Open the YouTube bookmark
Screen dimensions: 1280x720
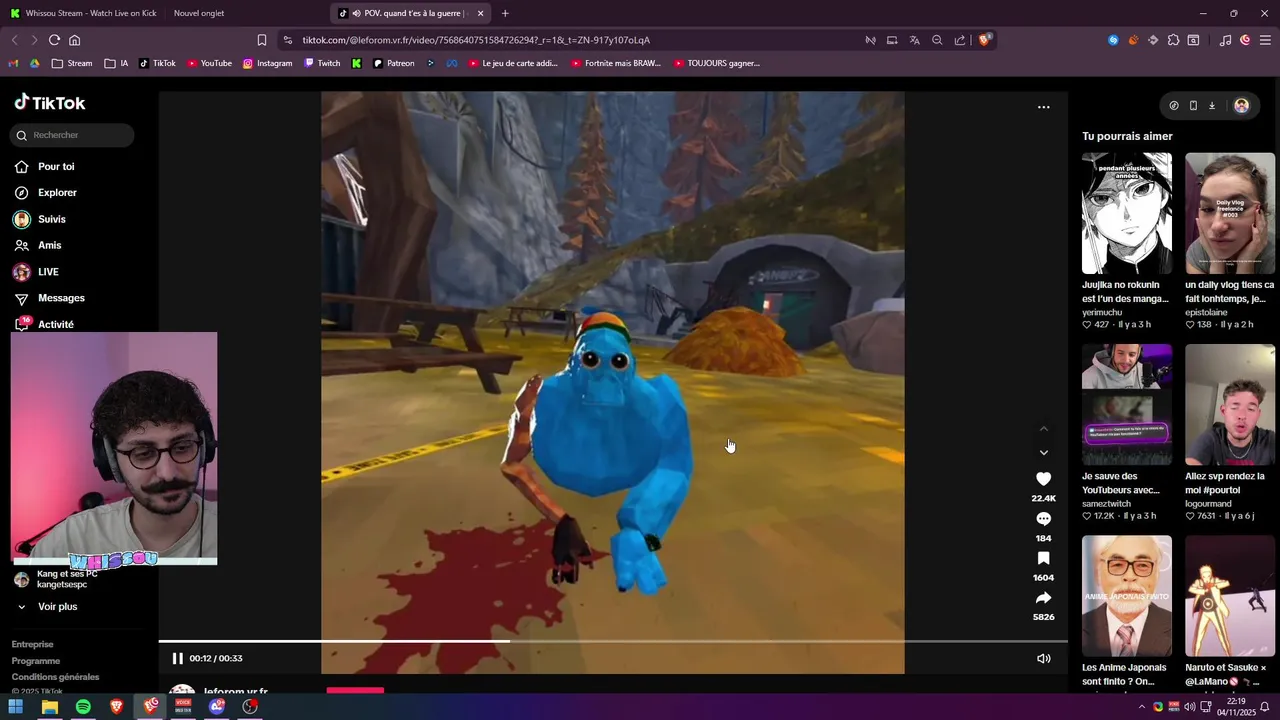point(209,63)
